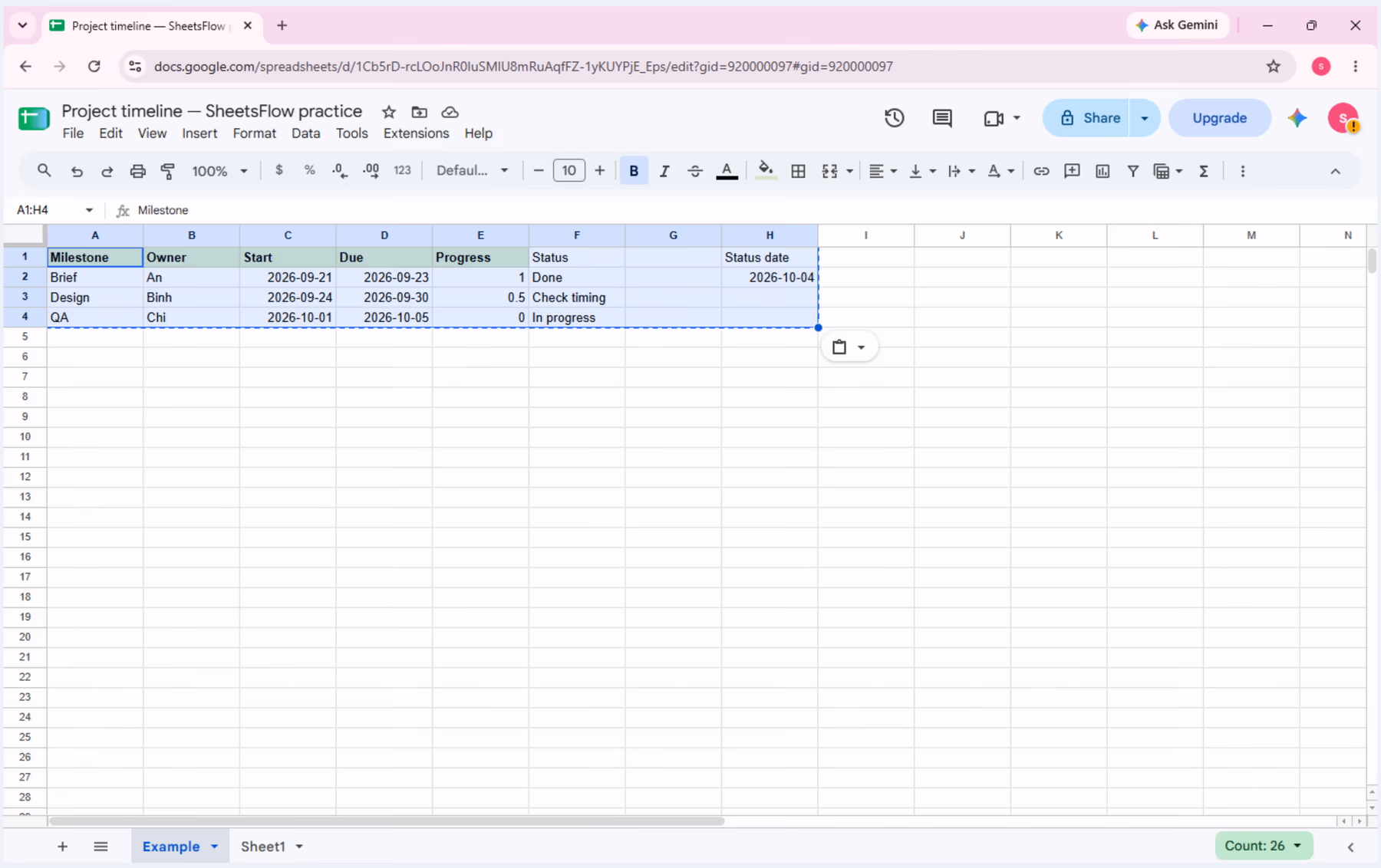Toggle italic formatting

click(x=664, y=171)
